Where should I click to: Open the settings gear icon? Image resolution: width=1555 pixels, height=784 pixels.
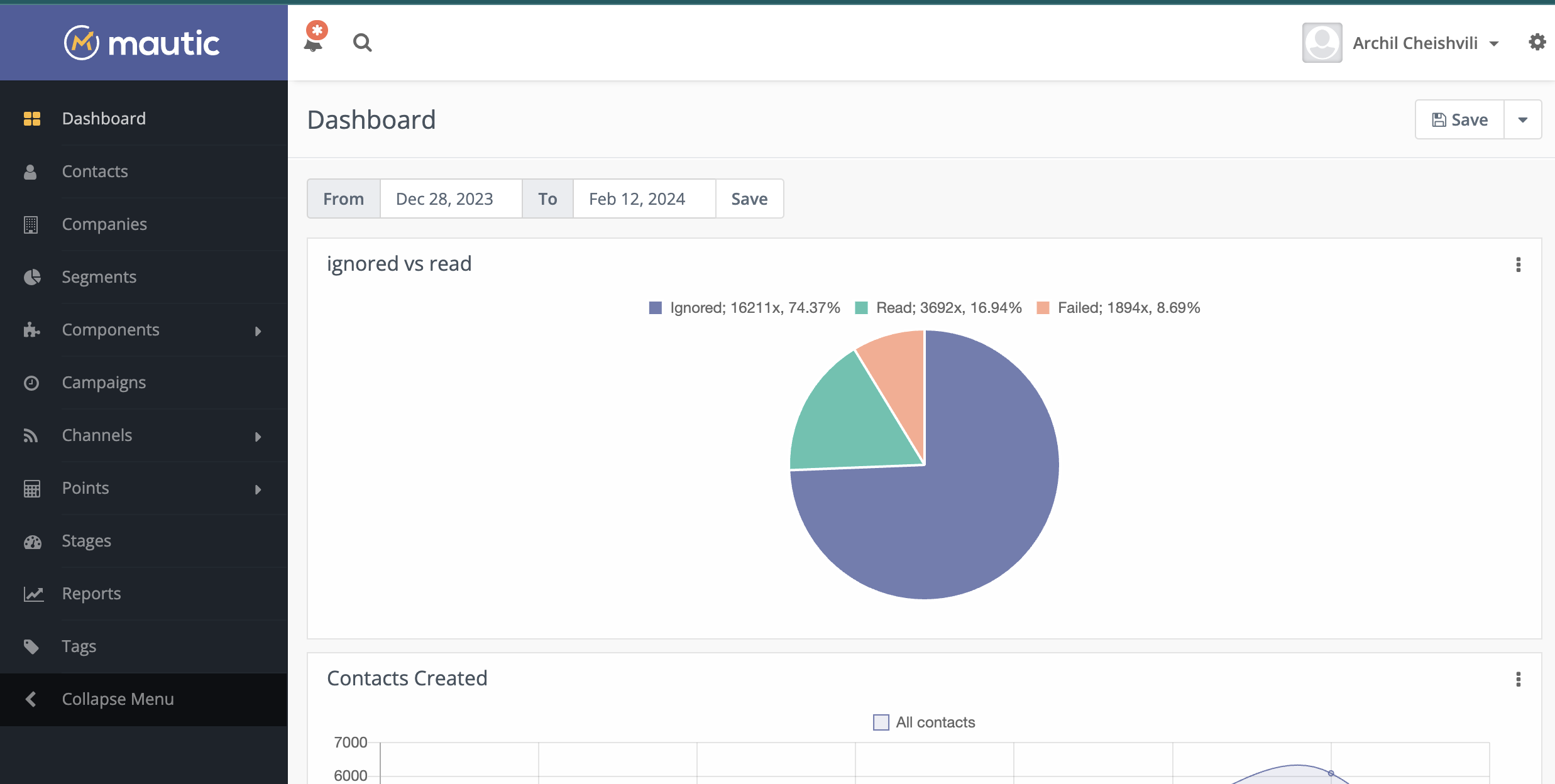click(1537, 43)
